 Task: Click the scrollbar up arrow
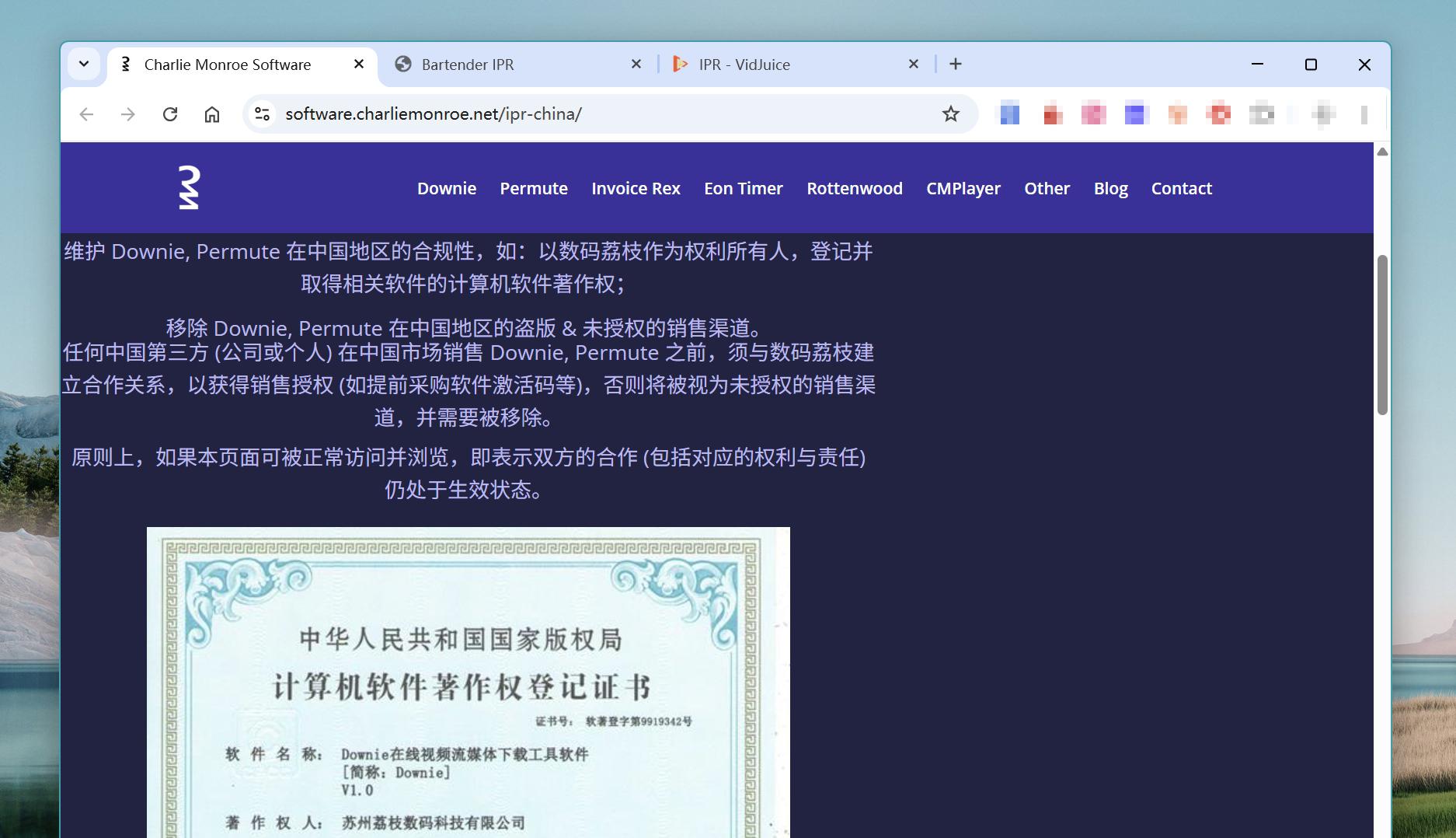(1382, 152)
